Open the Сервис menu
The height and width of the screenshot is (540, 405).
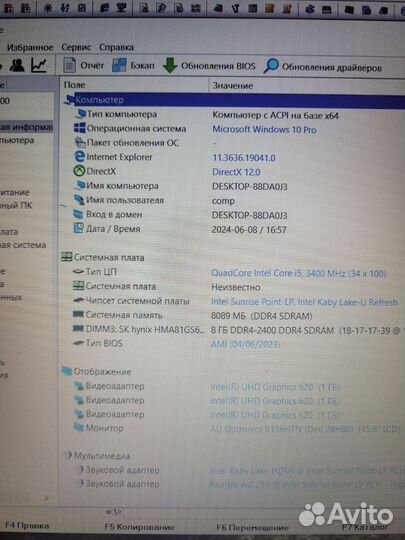(76, 47)
